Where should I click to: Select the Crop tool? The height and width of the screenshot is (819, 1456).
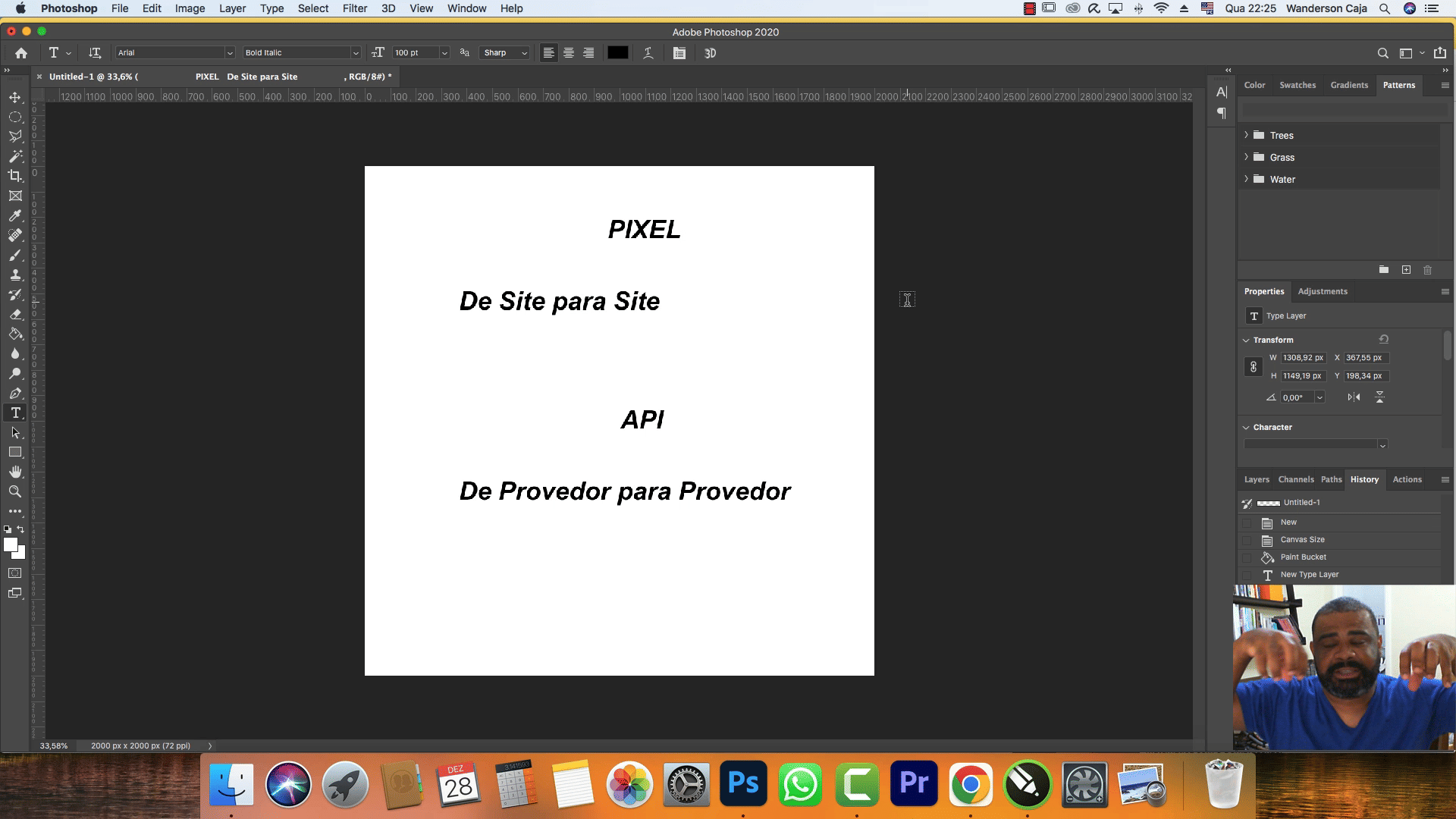click(x=15, y=176)
